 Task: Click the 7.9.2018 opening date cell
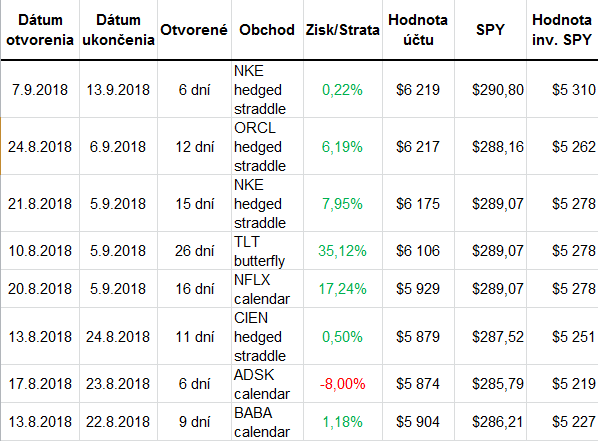tap(40, 90)
